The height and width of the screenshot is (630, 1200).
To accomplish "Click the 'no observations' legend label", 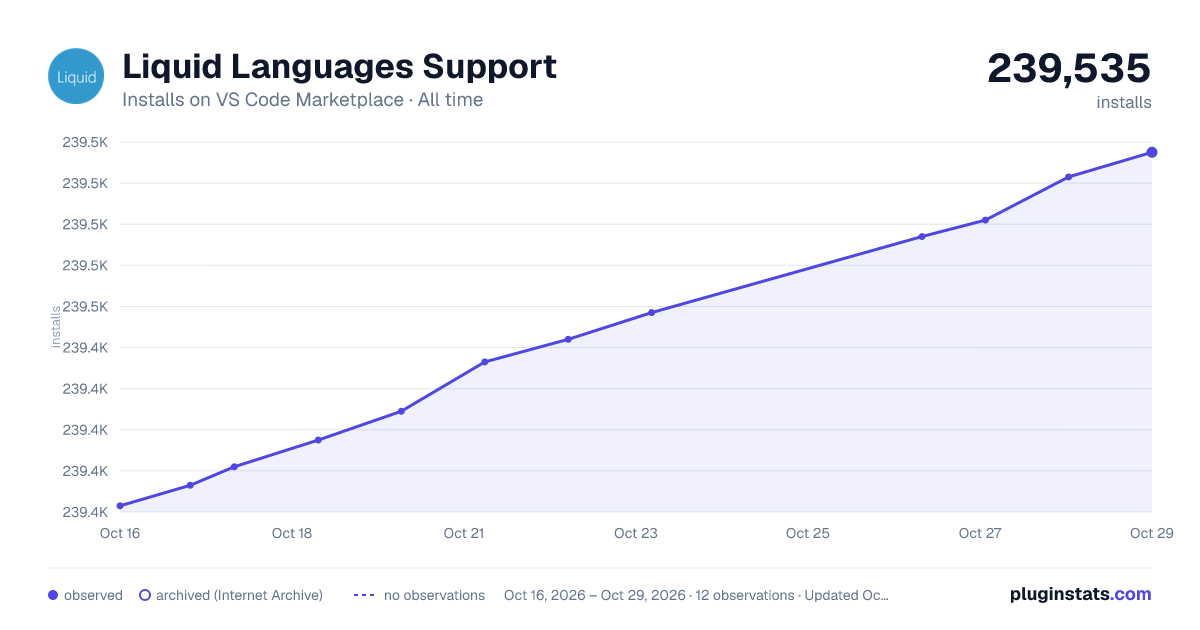I will pyautogui.click(x=434, y=595).
